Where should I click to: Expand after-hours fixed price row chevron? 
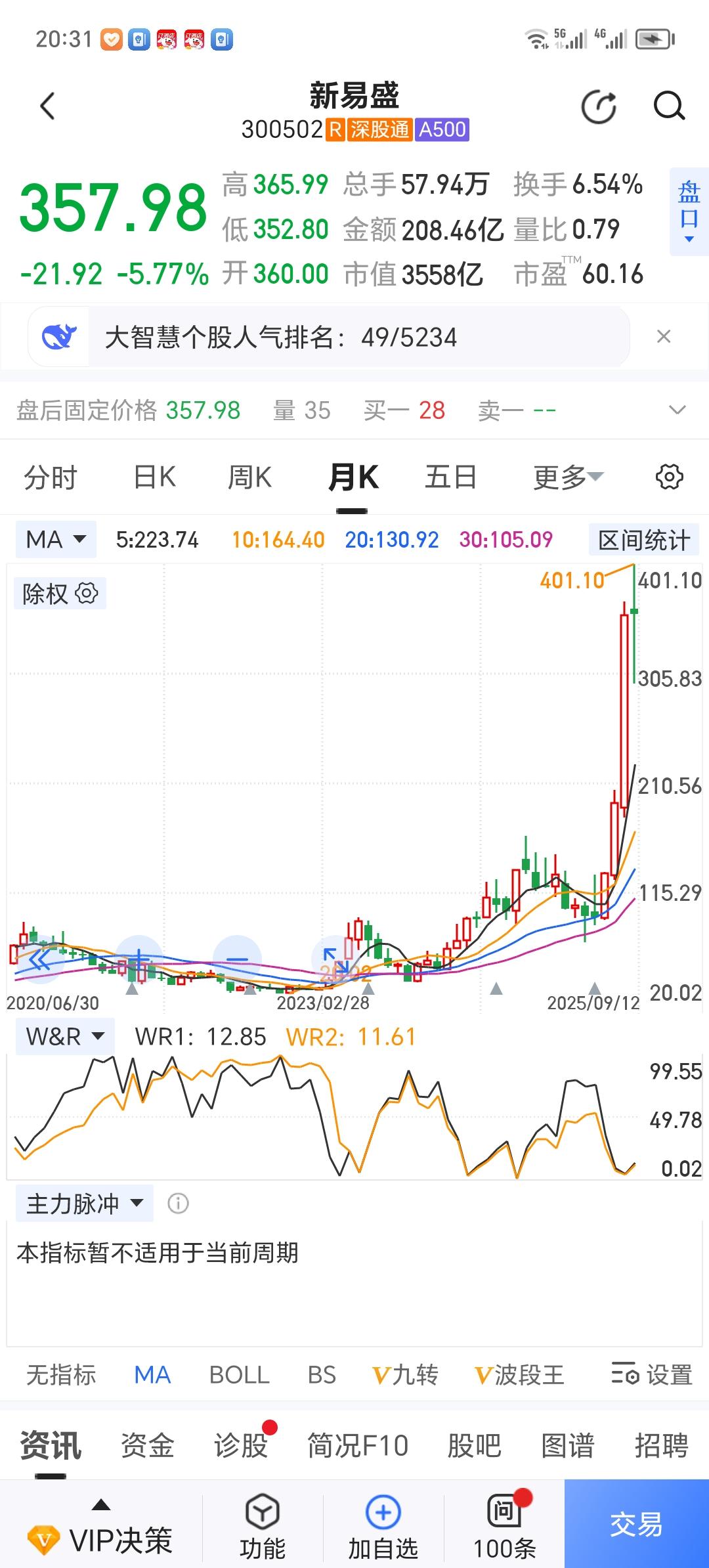(677, 410)
